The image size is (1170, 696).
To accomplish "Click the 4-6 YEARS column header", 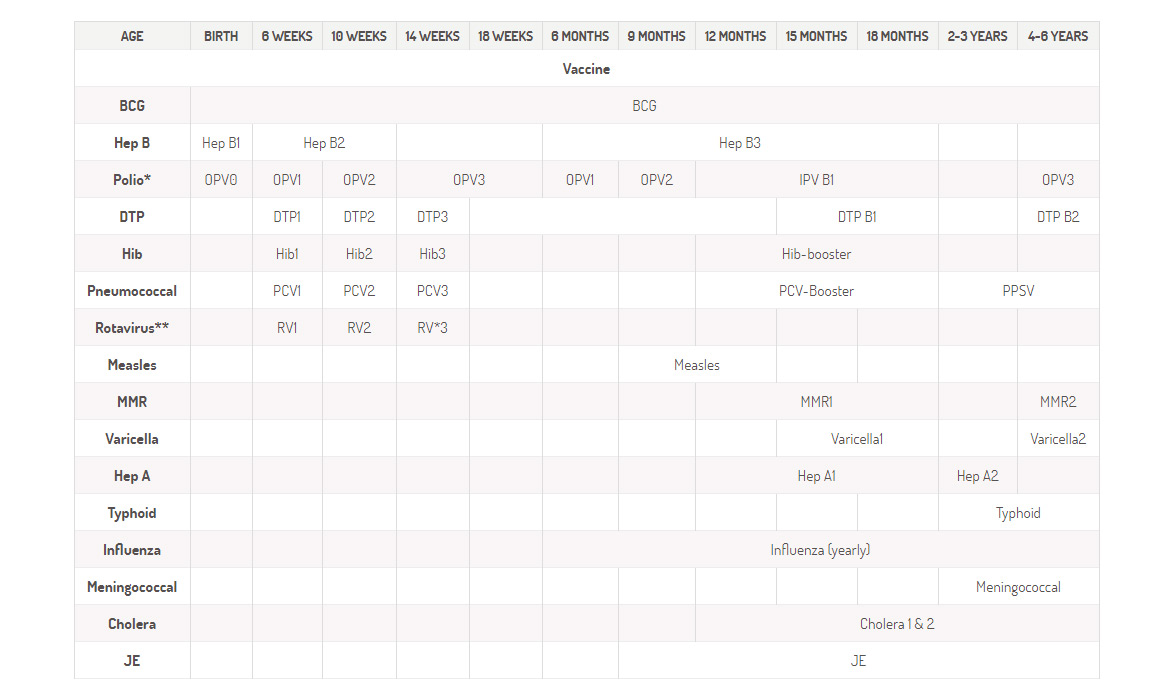I will point(1057,36).
